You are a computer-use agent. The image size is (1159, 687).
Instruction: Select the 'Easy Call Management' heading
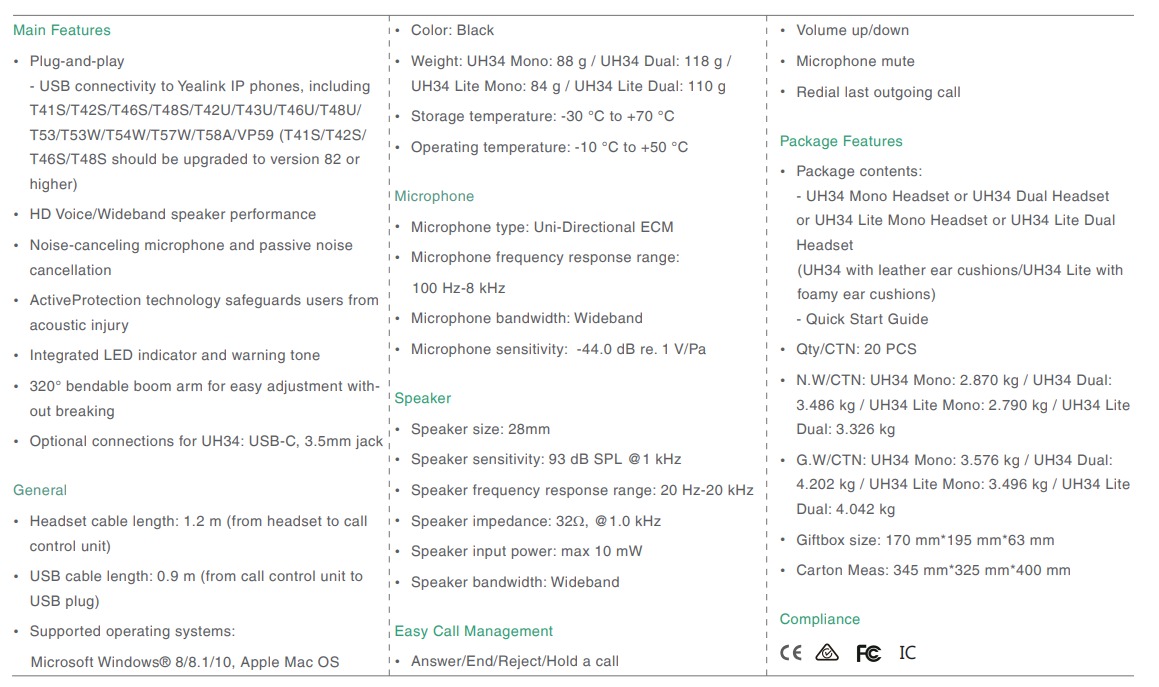tap(473, 632)
